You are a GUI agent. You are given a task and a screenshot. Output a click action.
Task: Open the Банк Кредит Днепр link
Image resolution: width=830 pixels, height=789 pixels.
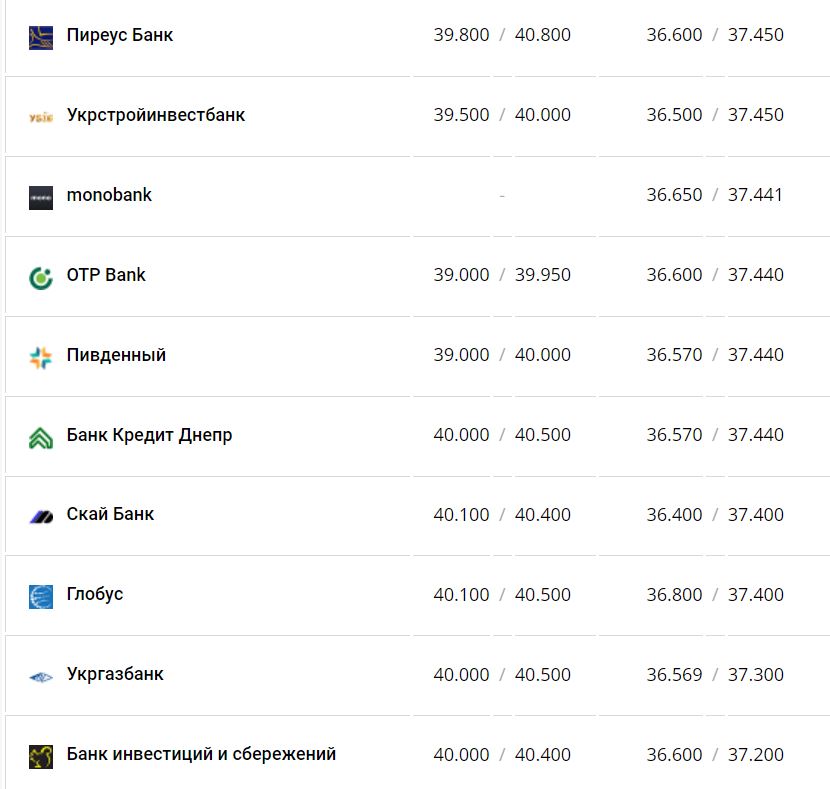point(149,435)
